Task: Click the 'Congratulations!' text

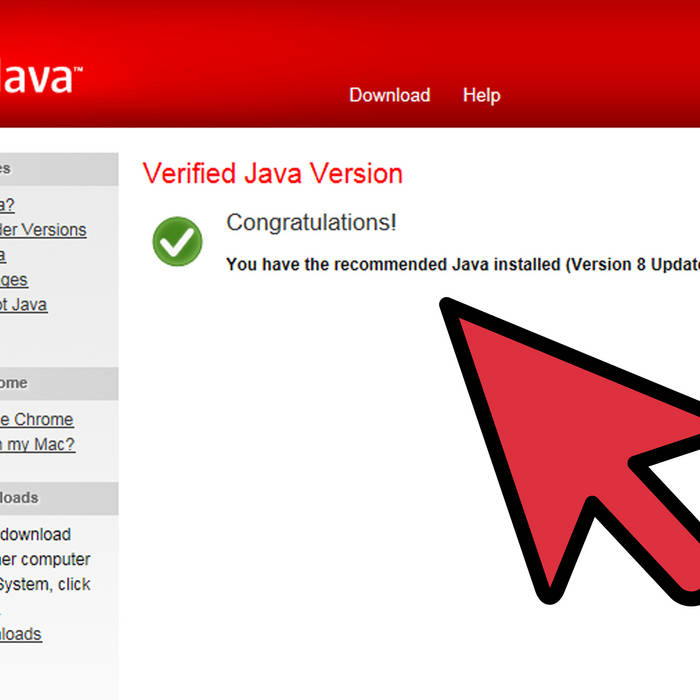Action: [311, 222]
